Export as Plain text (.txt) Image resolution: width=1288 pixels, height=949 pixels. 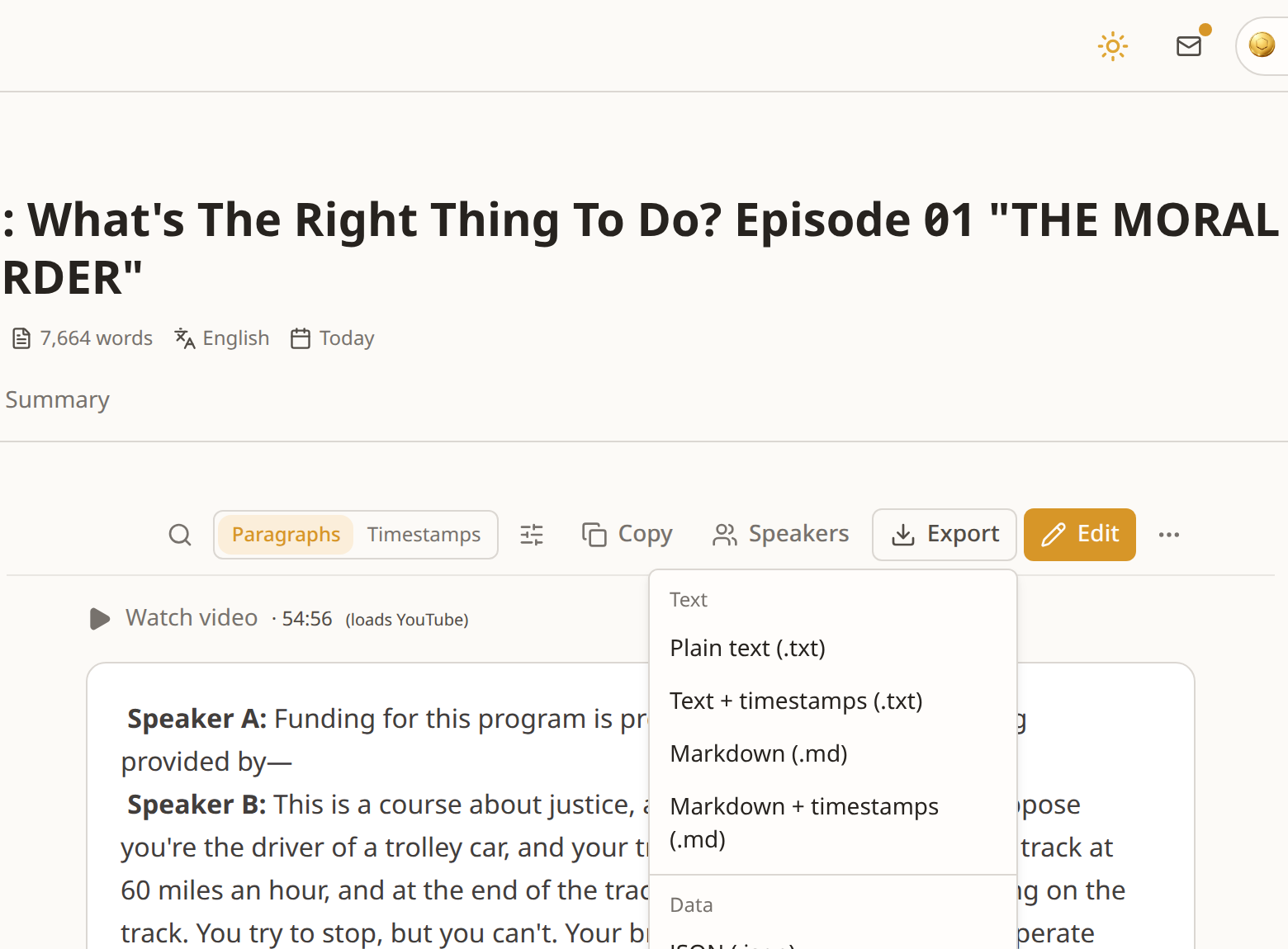[x=832, y=649]
